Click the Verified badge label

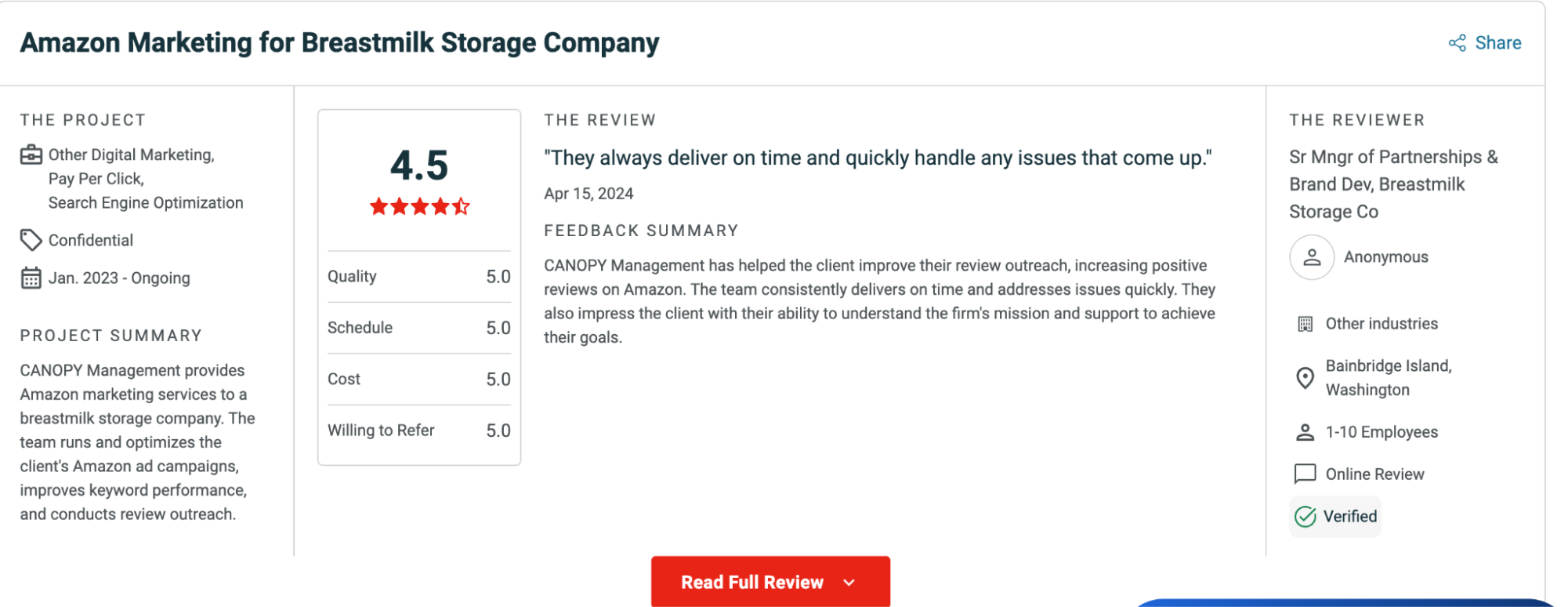1349,517
